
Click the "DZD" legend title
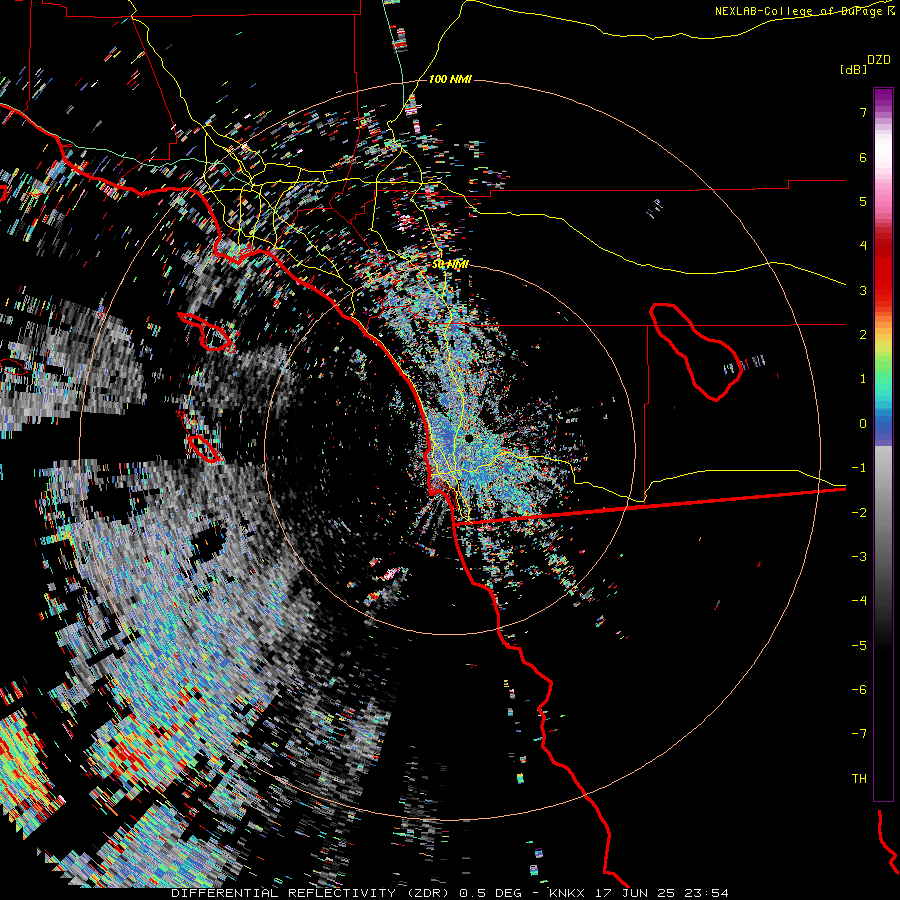click(879, 60)
